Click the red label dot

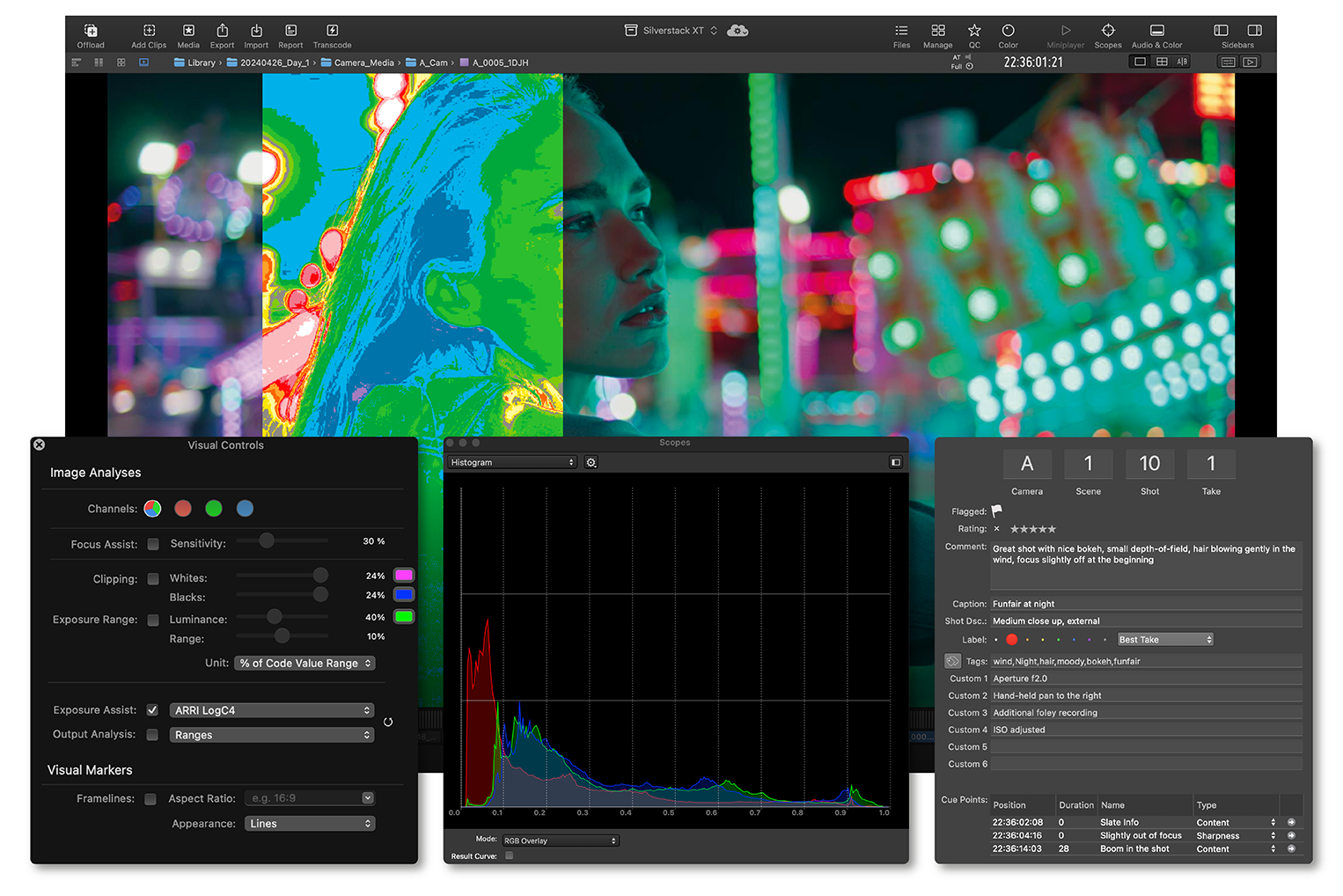[x=1011, y=640]
